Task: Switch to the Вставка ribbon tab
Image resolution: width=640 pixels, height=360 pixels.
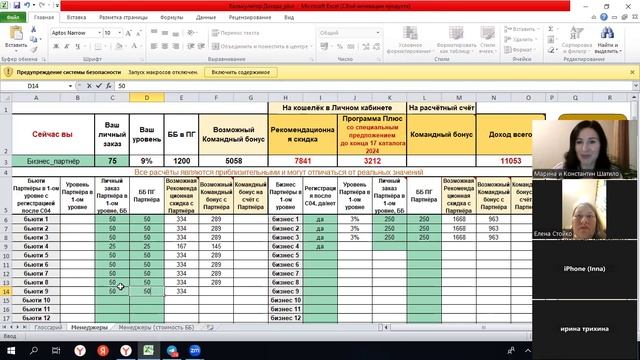Action: (76, 18)
